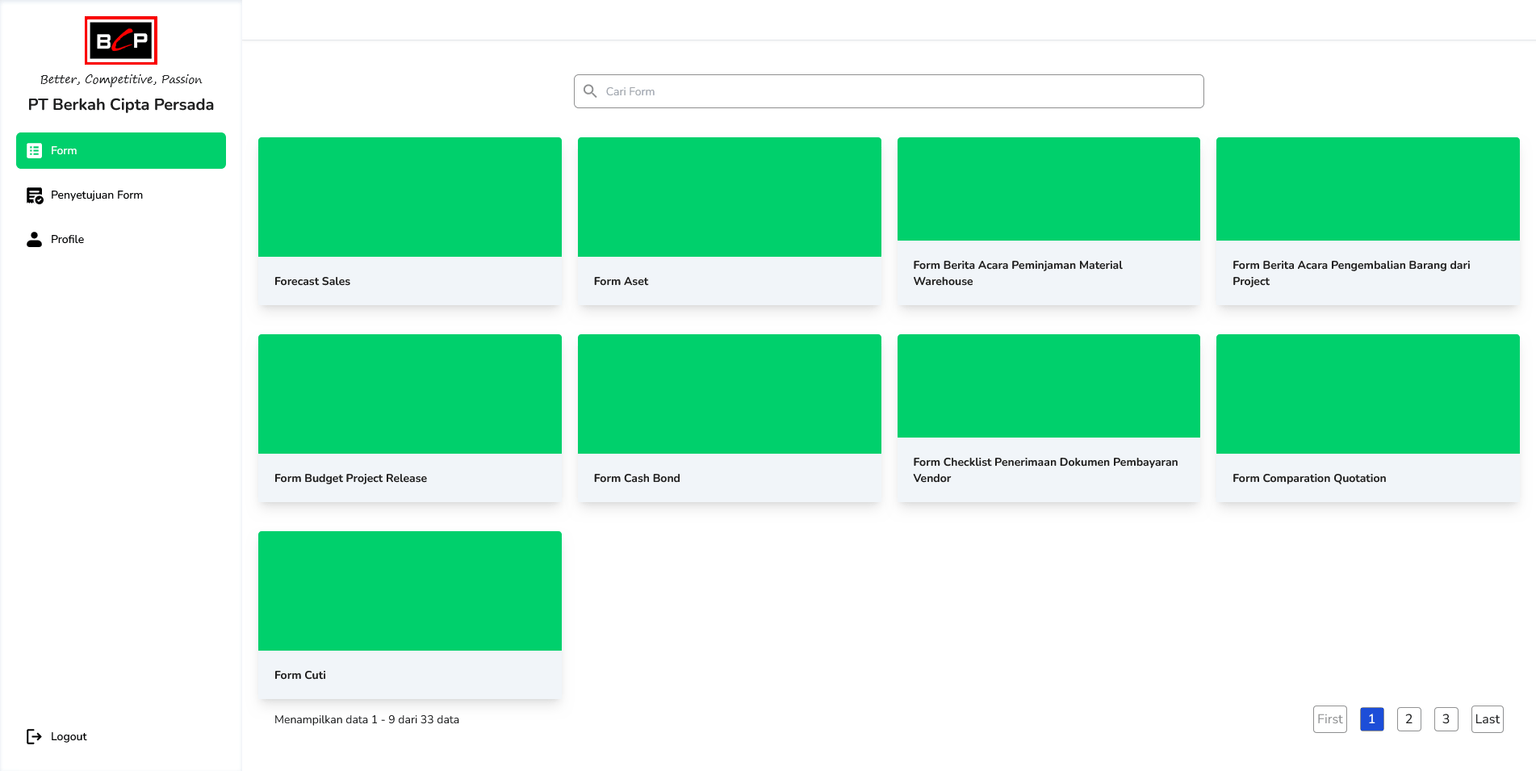This screenshot has height=771, width=1536.
Task: Open Form Budget Project Release card
Action: point(409,418)
